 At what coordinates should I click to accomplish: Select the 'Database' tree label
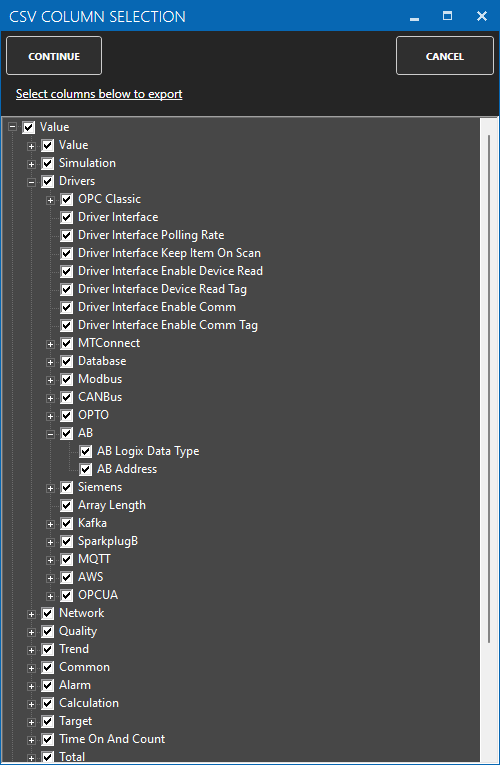tap(102, 361)
